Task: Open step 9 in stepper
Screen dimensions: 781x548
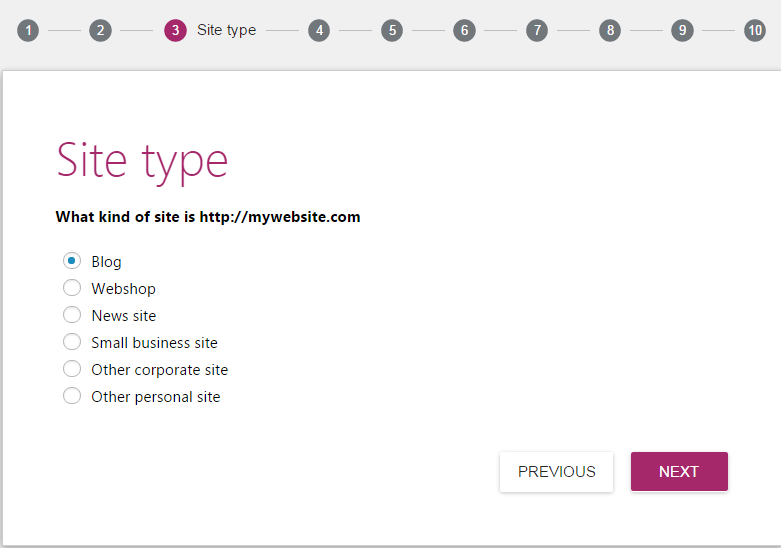Action: point(682,30)
